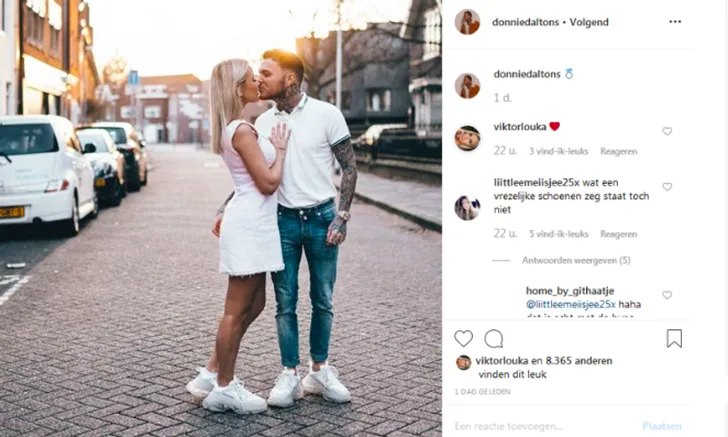The width and height of the screenshot is (728, 437).
Task: Click the Plaatsen post button
Action: click(x=662, y=426)
